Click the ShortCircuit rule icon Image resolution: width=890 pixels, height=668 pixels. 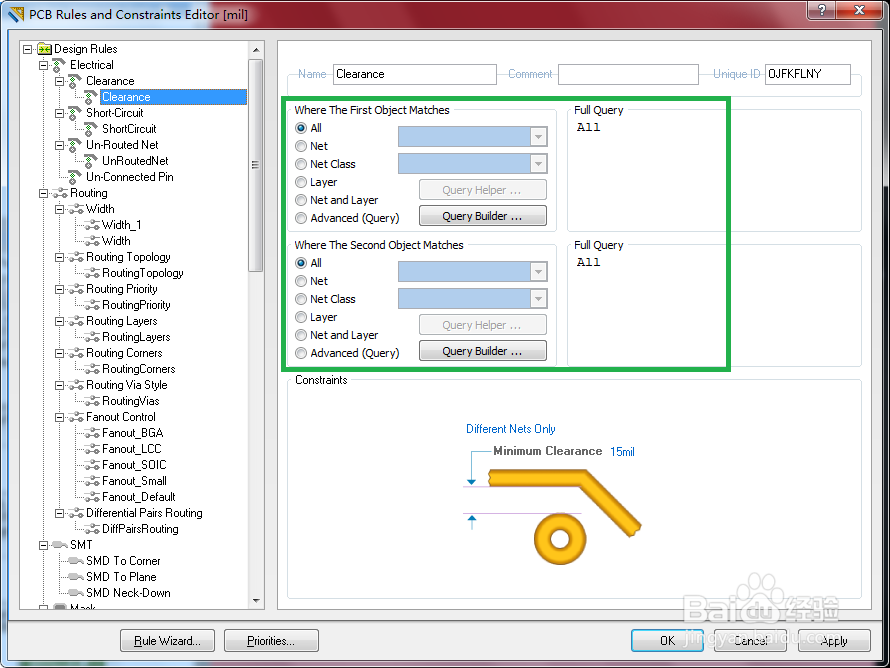coord(91,129)
